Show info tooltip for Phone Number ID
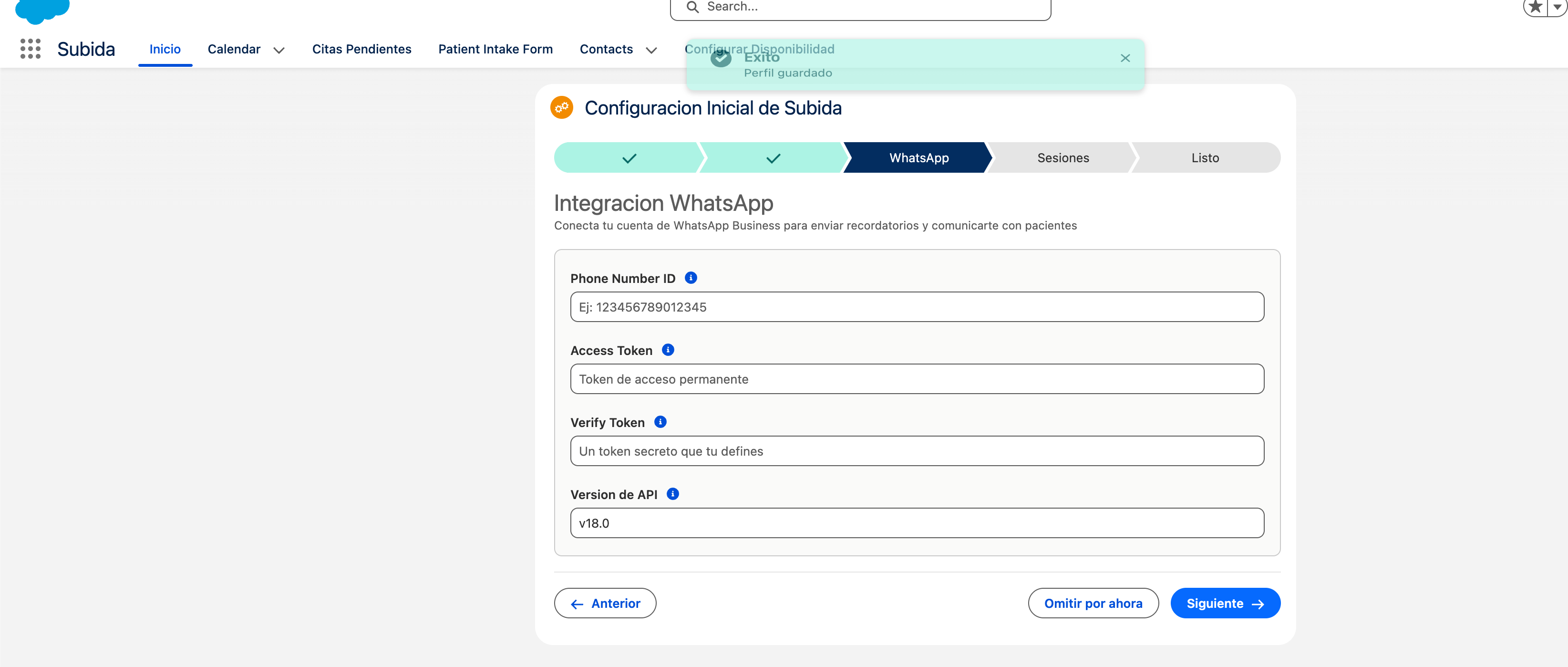Viewport: 1568px width, 667px height. (x=690, y=278)
